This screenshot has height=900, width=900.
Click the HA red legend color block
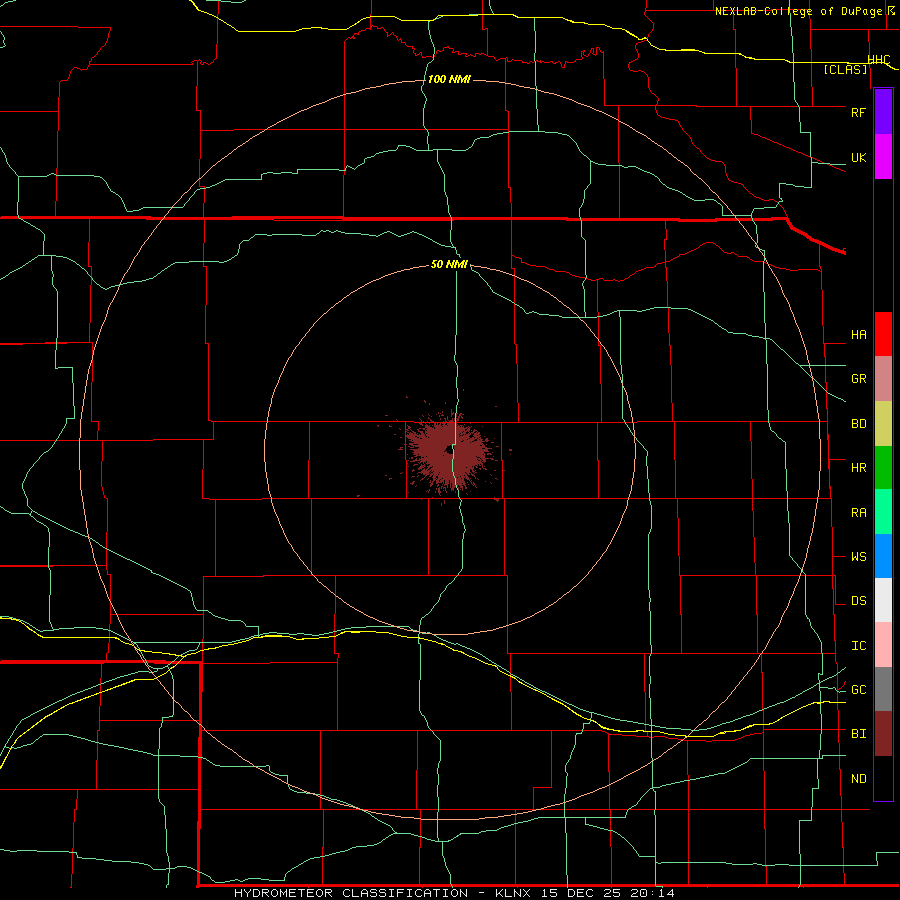pyautogui.click(x=883, y=334)
